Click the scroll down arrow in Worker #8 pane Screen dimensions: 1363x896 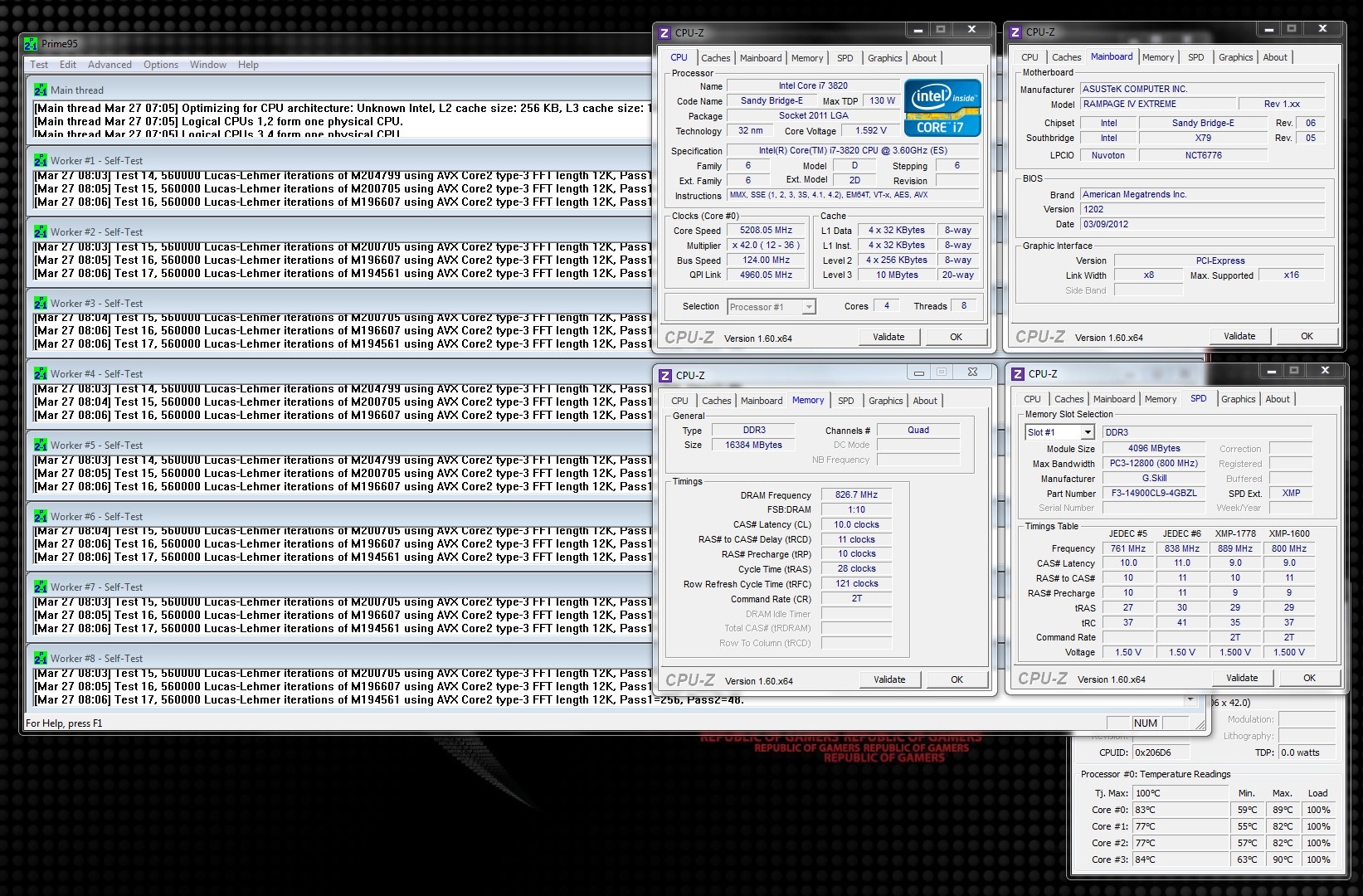[1191, 700]
